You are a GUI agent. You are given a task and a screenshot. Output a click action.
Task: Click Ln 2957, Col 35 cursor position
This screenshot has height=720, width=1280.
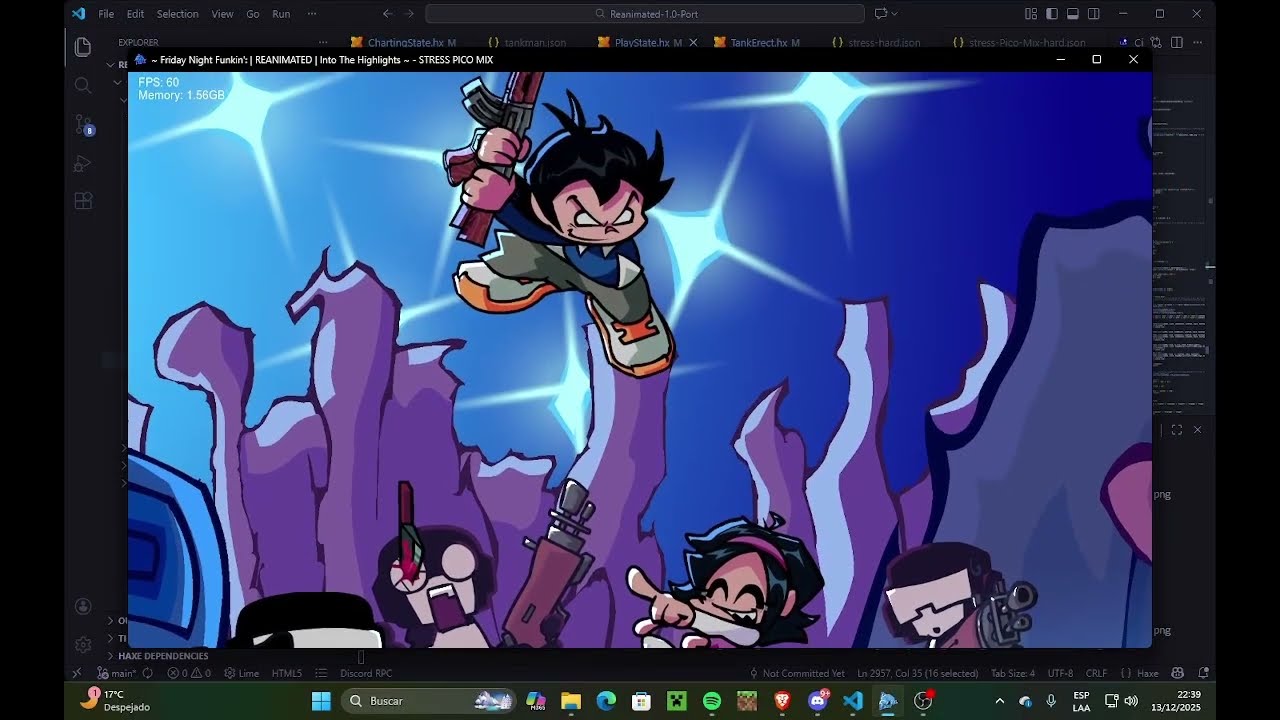coord(918,673)
